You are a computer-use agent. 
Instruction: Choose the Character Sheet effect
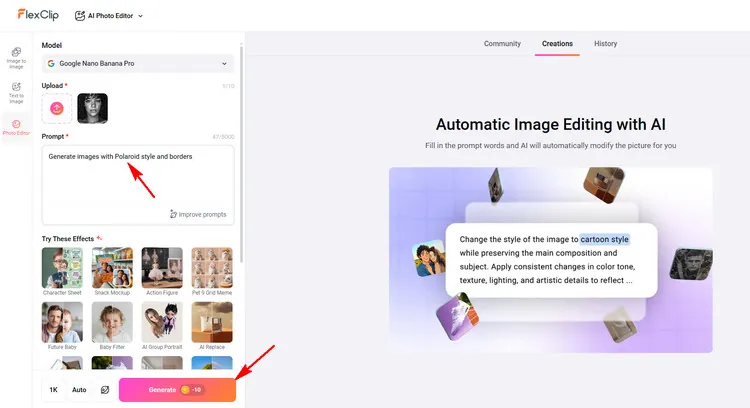click(x=62, y=271)
